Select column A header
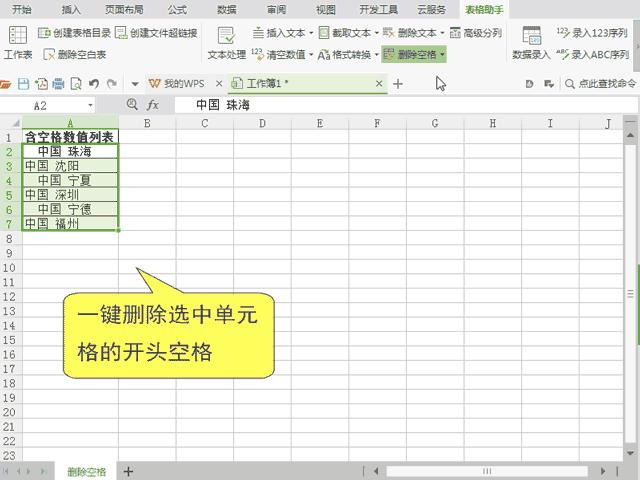 [x=70, y=123]
